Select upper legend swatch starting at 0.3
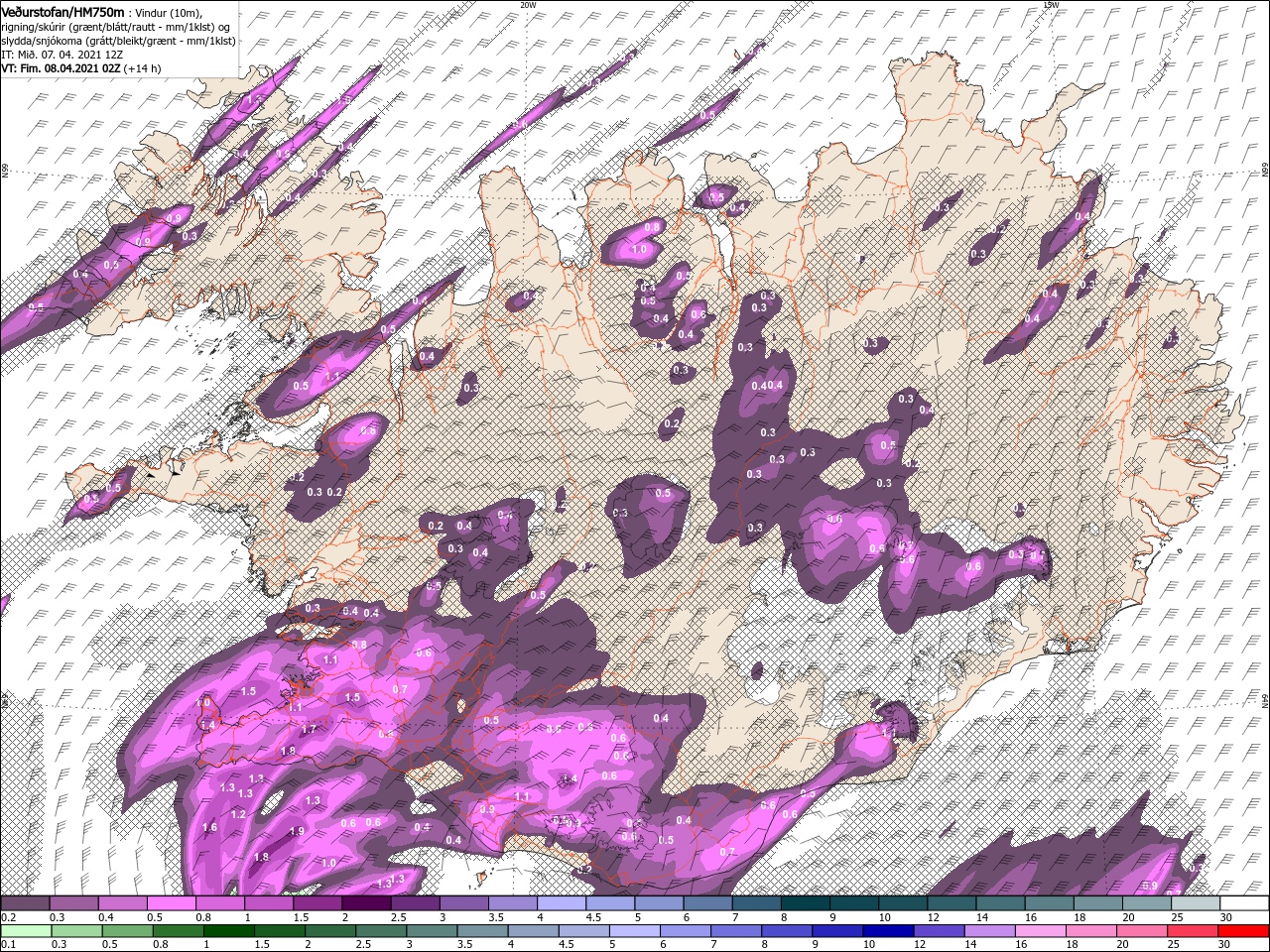Viewport: 1270px width, 952px height. pyautogui.click(x=73, y=902)
